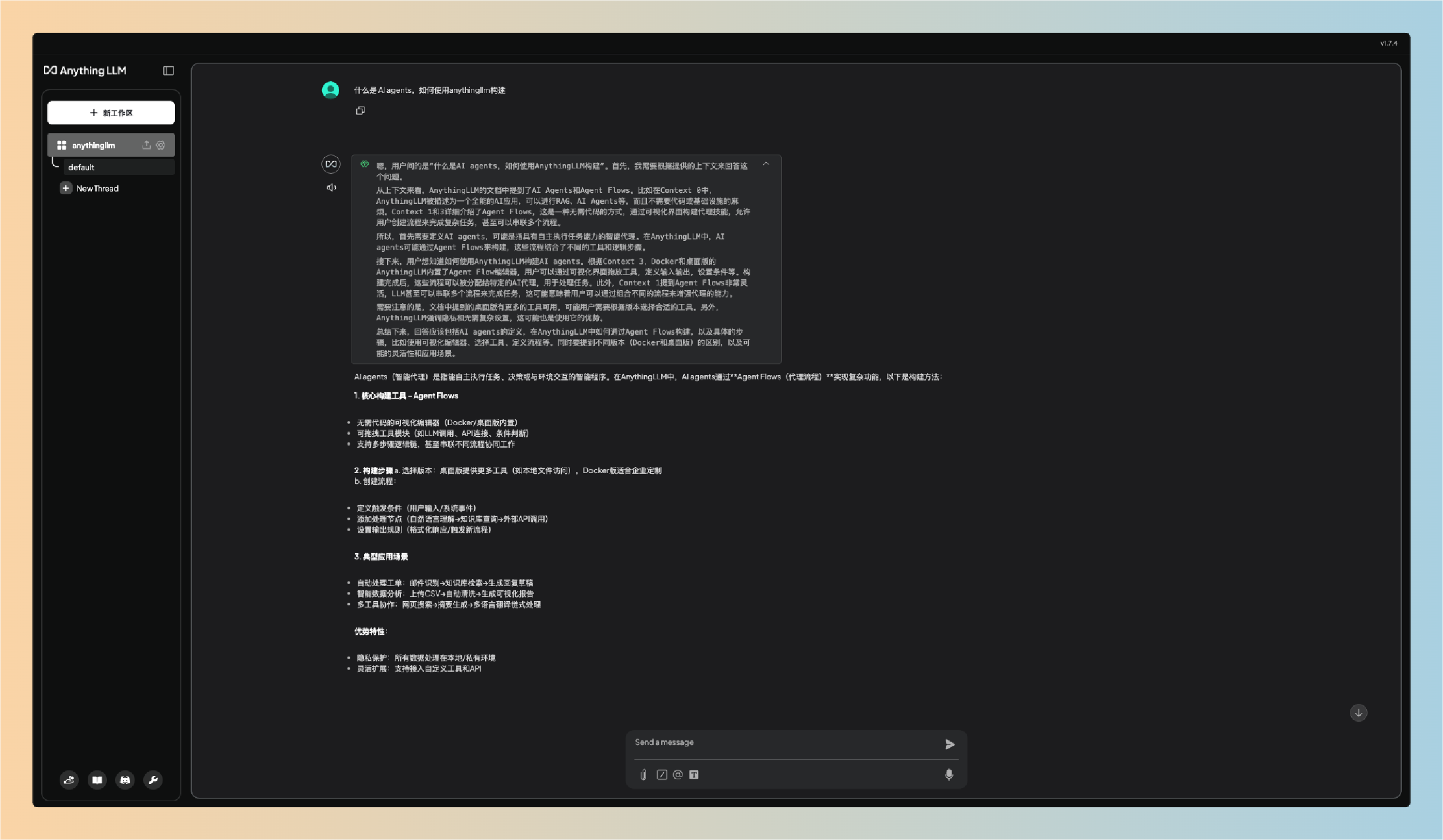Open the @ agents mention menu
Image resolution: width=1443 pixels, height=840 pixels.
coord(678,775)
